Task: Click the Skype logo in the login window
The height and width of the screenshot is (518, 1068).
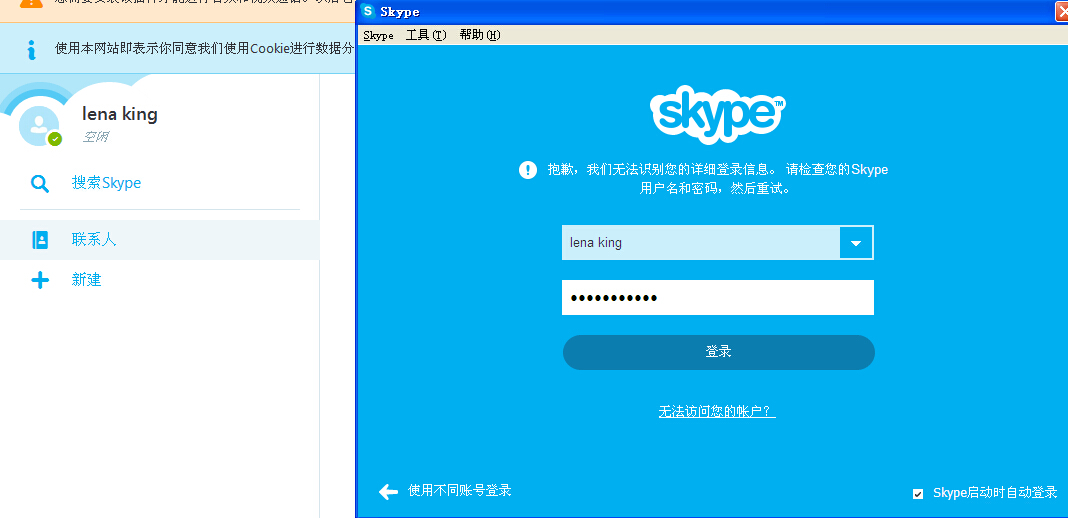Action: (x=718, y=115)
